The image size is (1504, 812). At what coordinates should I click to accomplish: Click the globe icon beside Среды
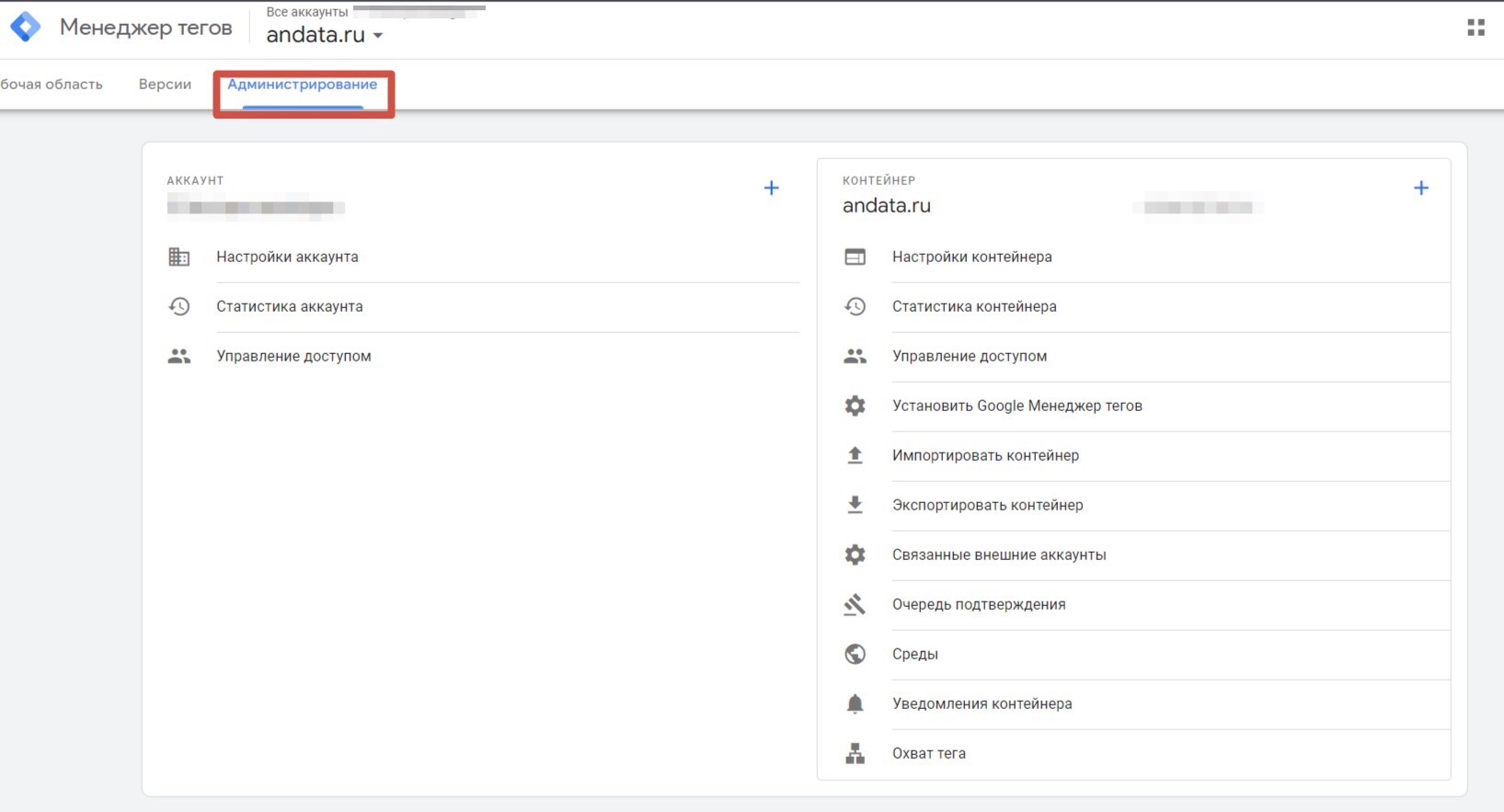(855, 654)
